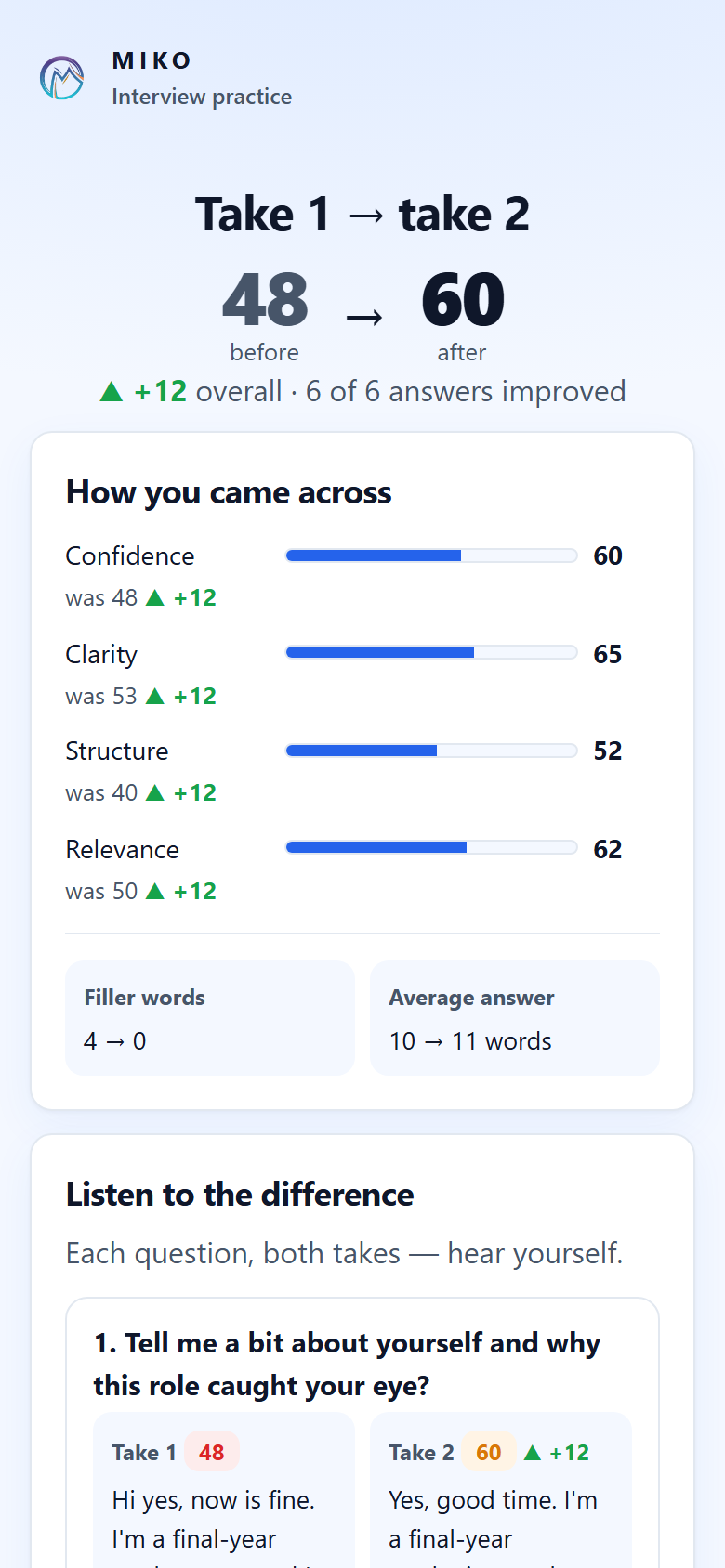Screen dimensions: 725x1568
Task: Click the Relevance progress bar
Action: coord(431,847)
